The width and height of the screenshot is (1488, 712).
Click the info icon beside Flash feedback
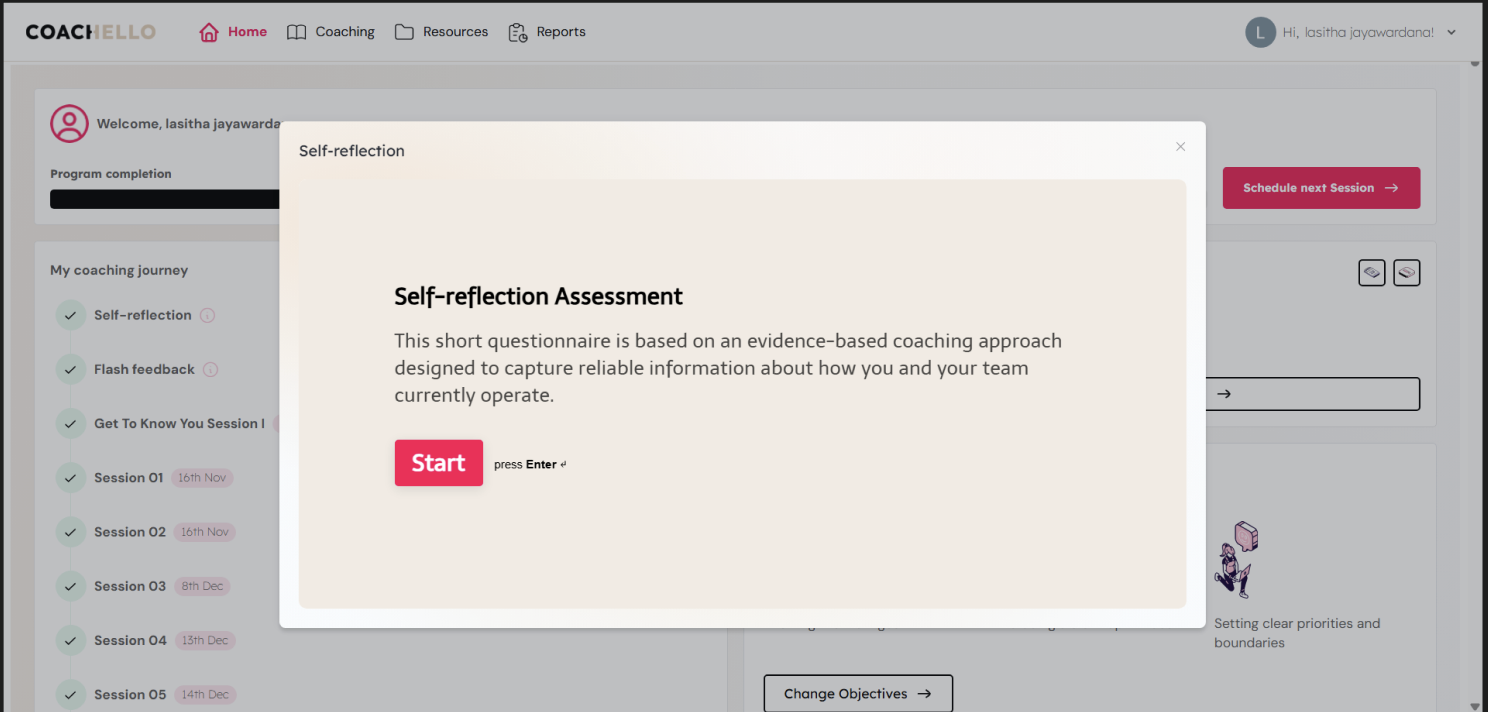click(x=211, y=369)
